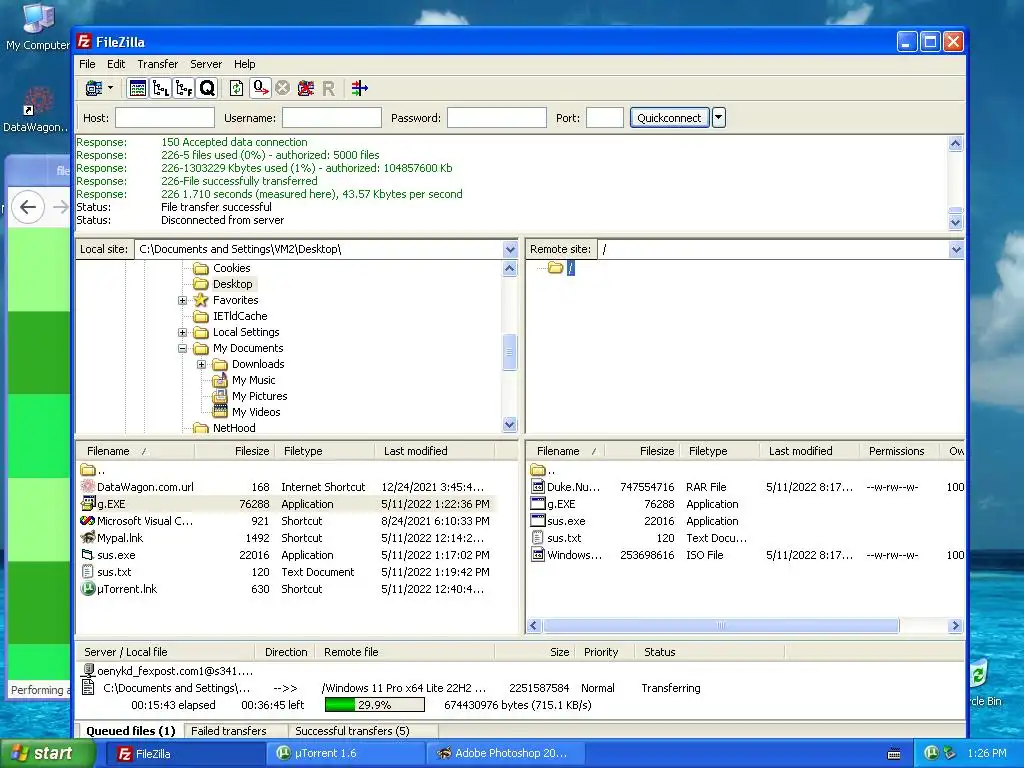Open the Remote site path dropdown
This screenshot has width=1024, height=768.
pos(956,249)
